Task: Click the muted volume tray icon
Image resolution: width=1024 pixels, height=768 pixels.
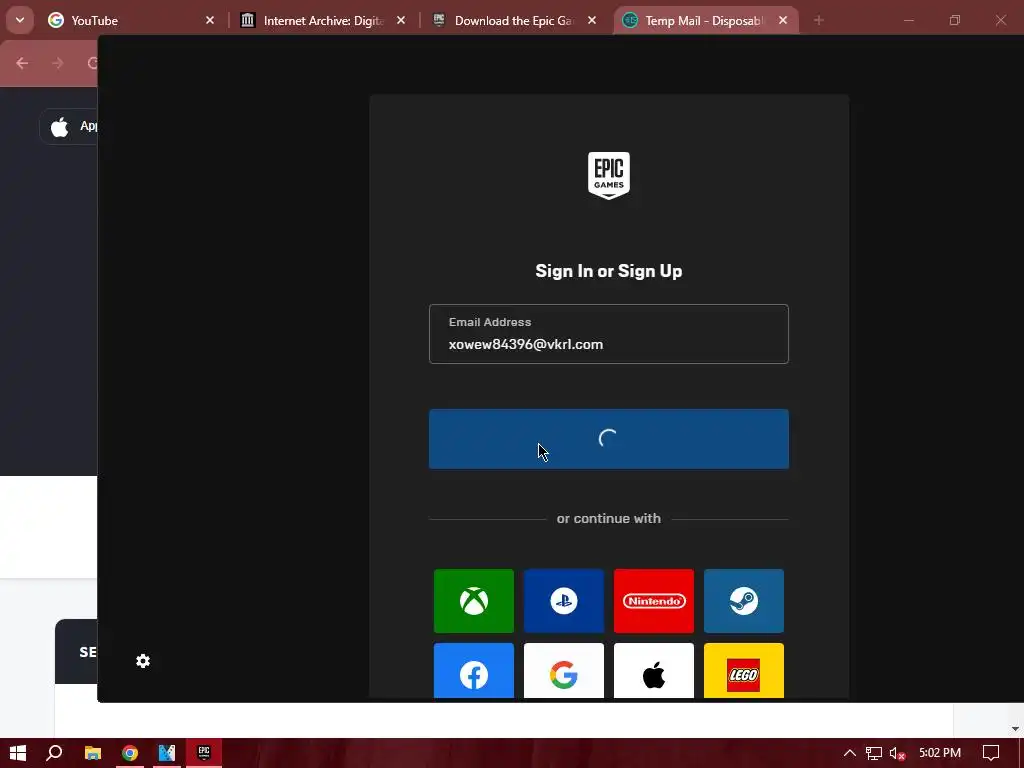Action: [897, 754]
